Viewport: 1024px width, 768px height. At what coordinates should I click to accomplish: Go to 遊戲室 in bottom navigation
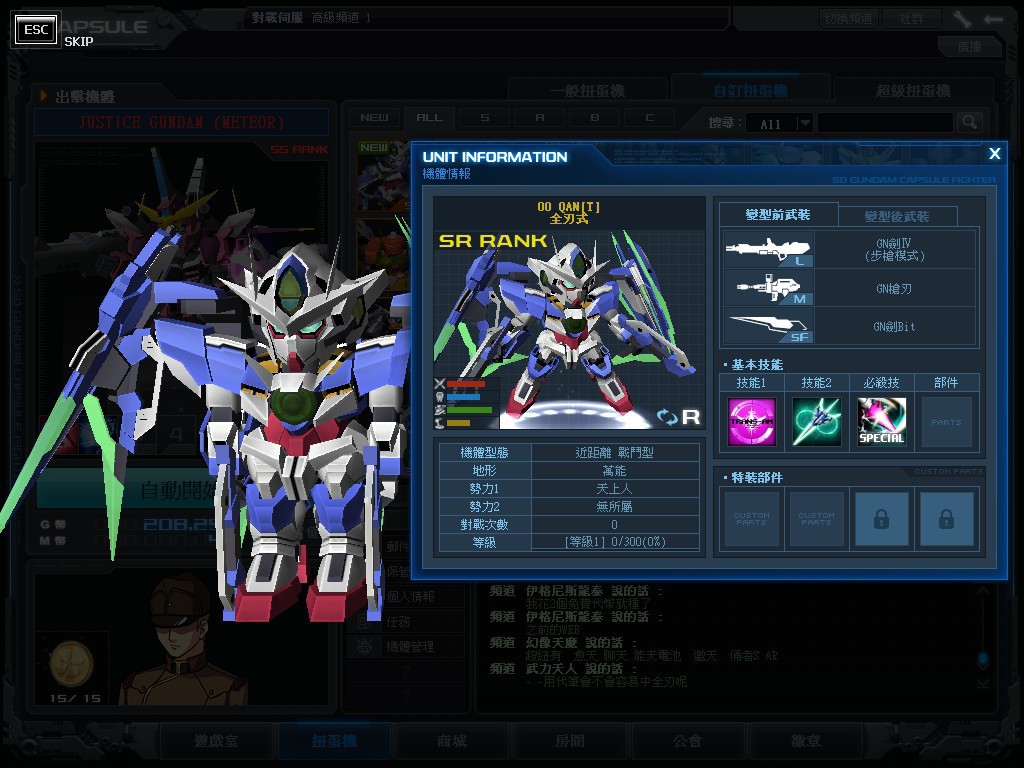coord(216,741)
